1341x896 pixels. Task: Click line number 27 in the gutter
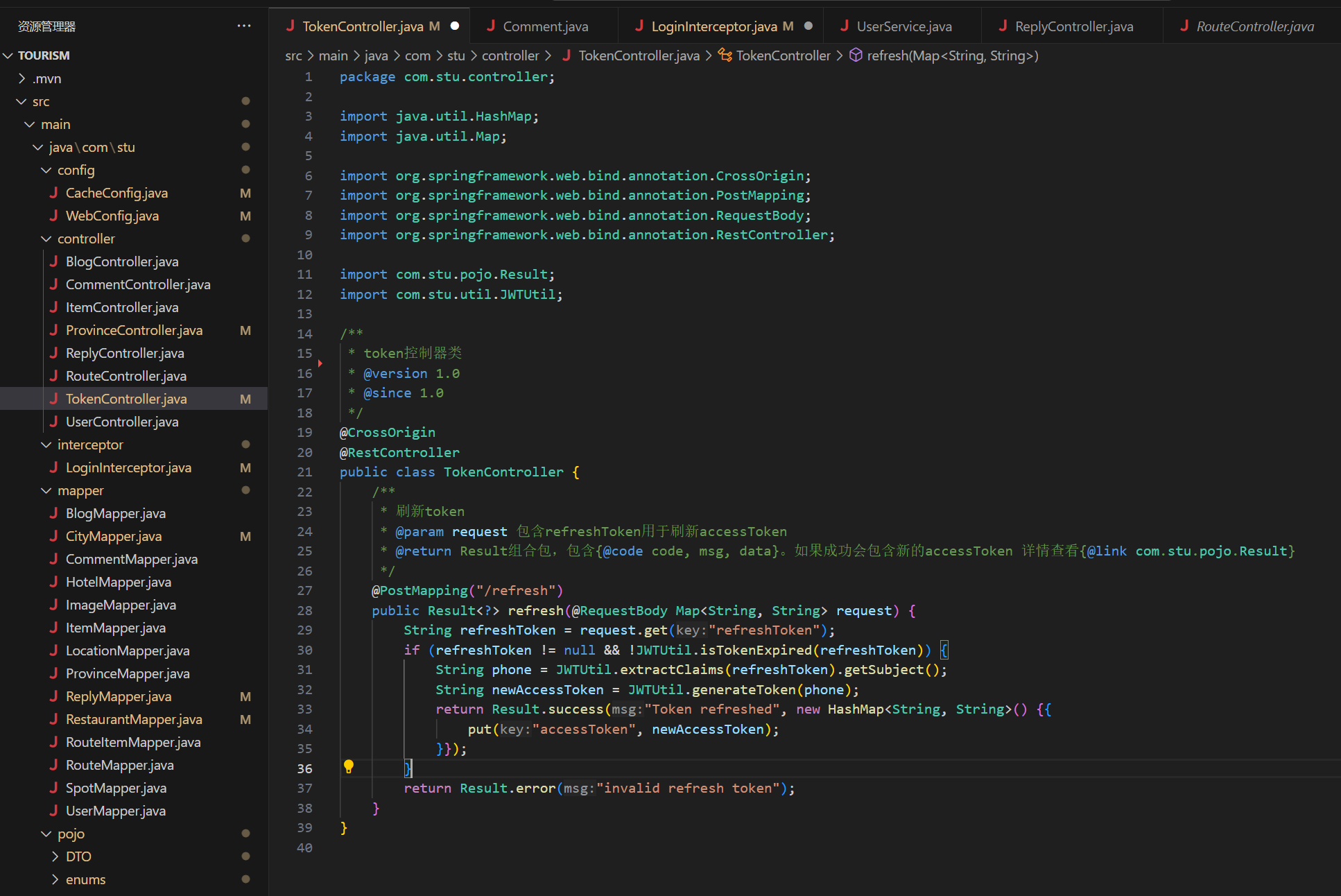tap(304, 590)
